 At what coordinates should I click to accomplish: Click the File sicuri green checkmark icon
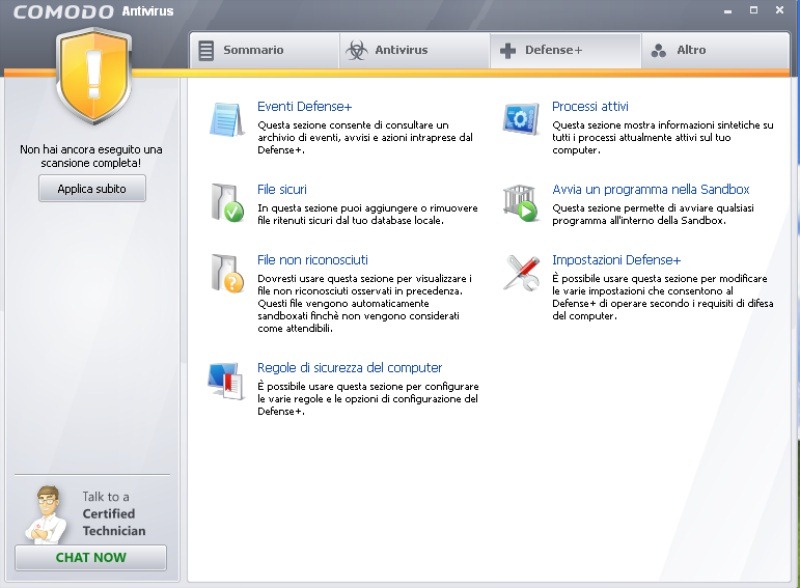pos(227,203)
